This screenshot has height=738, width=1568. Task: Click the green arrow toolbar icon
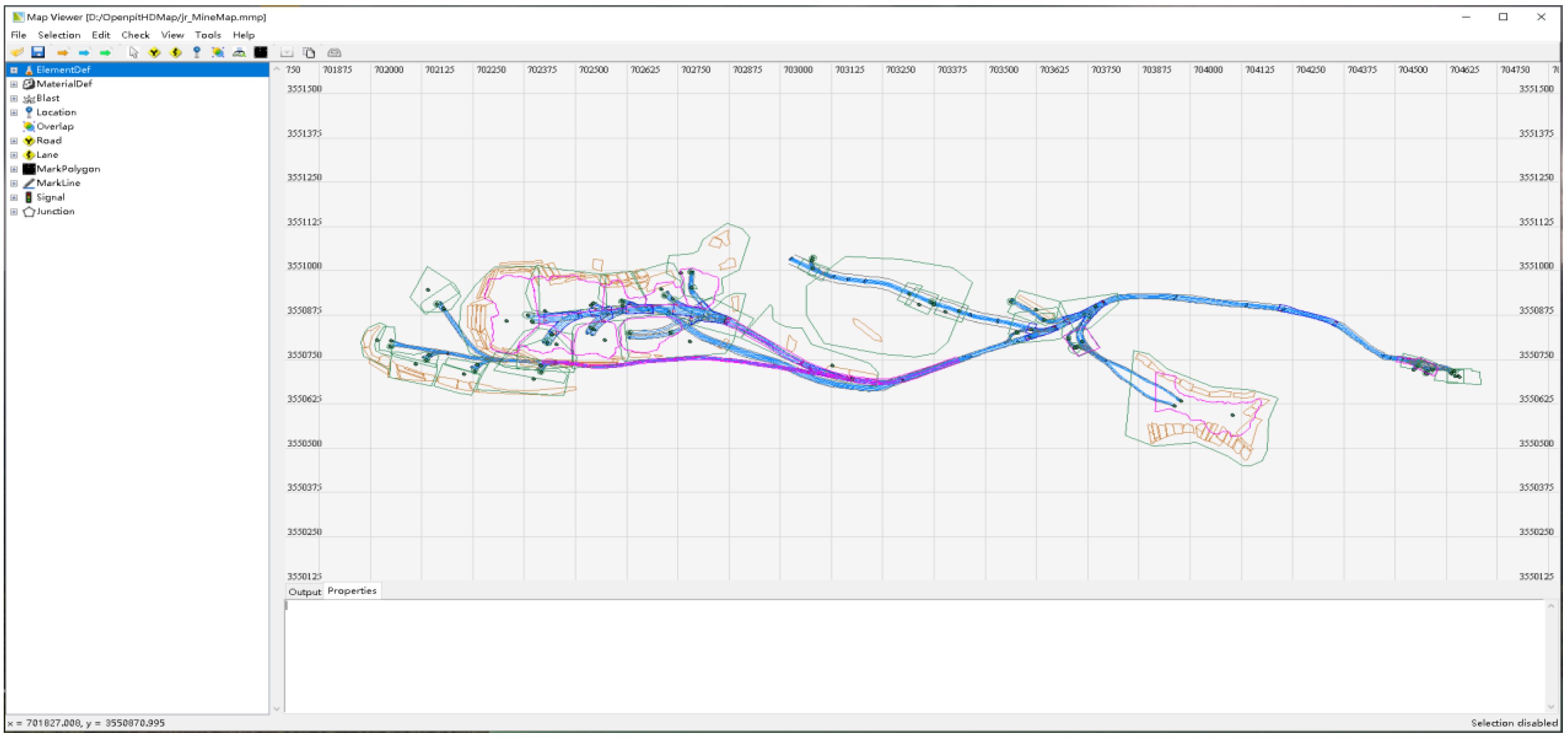tap(105, 52)
